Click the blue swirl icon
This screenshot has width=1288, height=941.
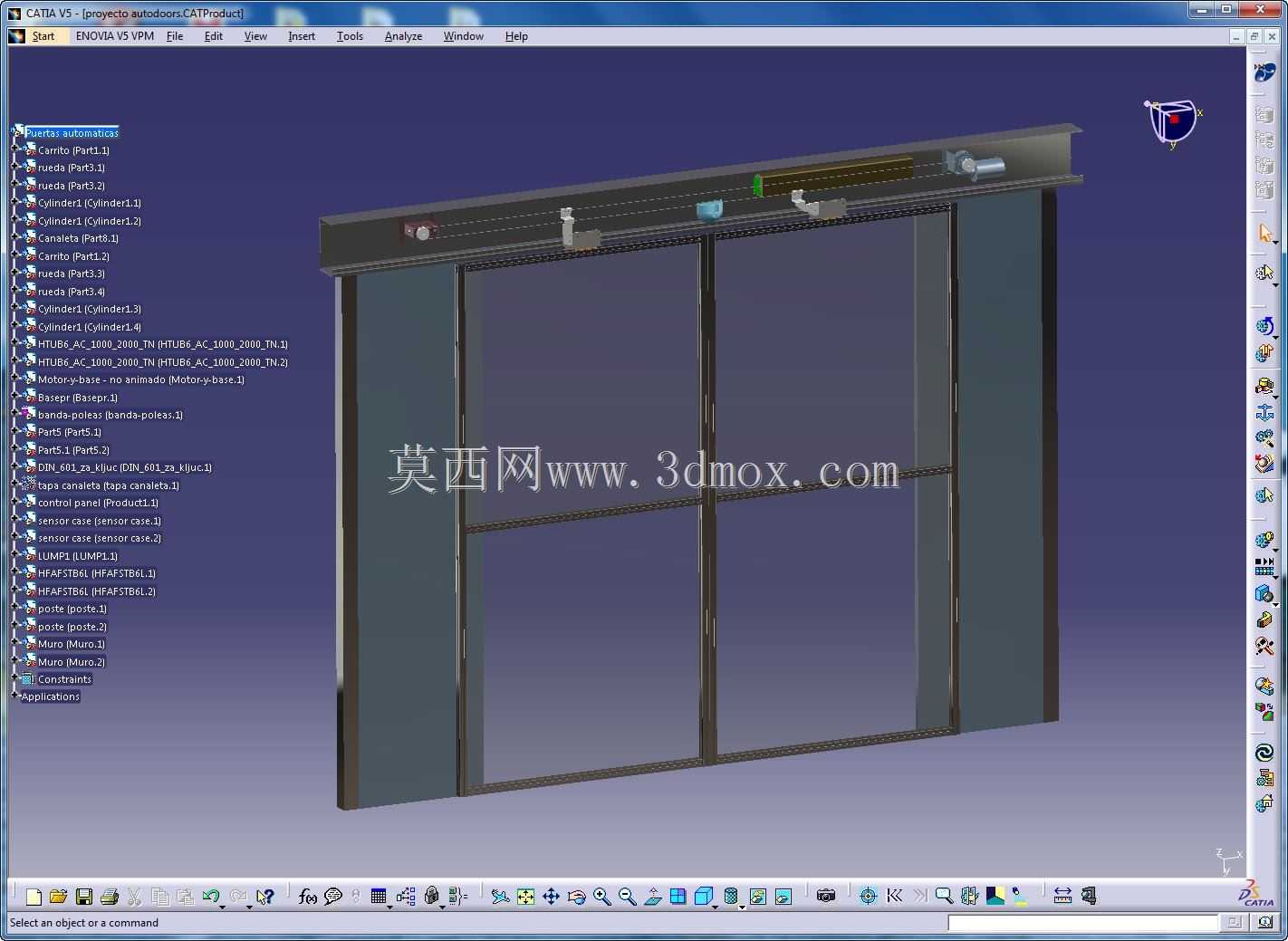click(1264, 753)
